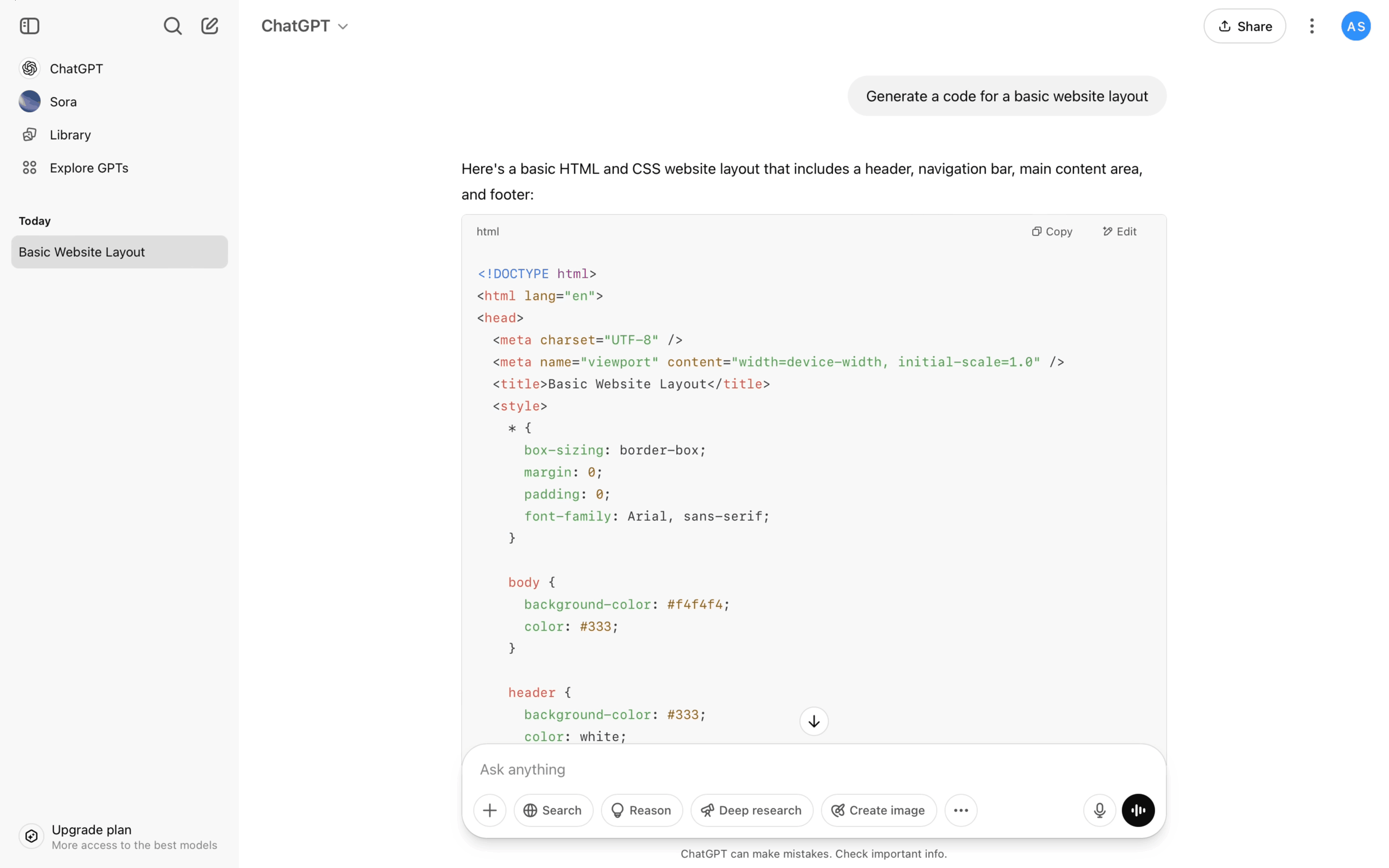Viewport: 1389px width, 868px height.
Task: Edit the code block
Action: [1119, 231]
